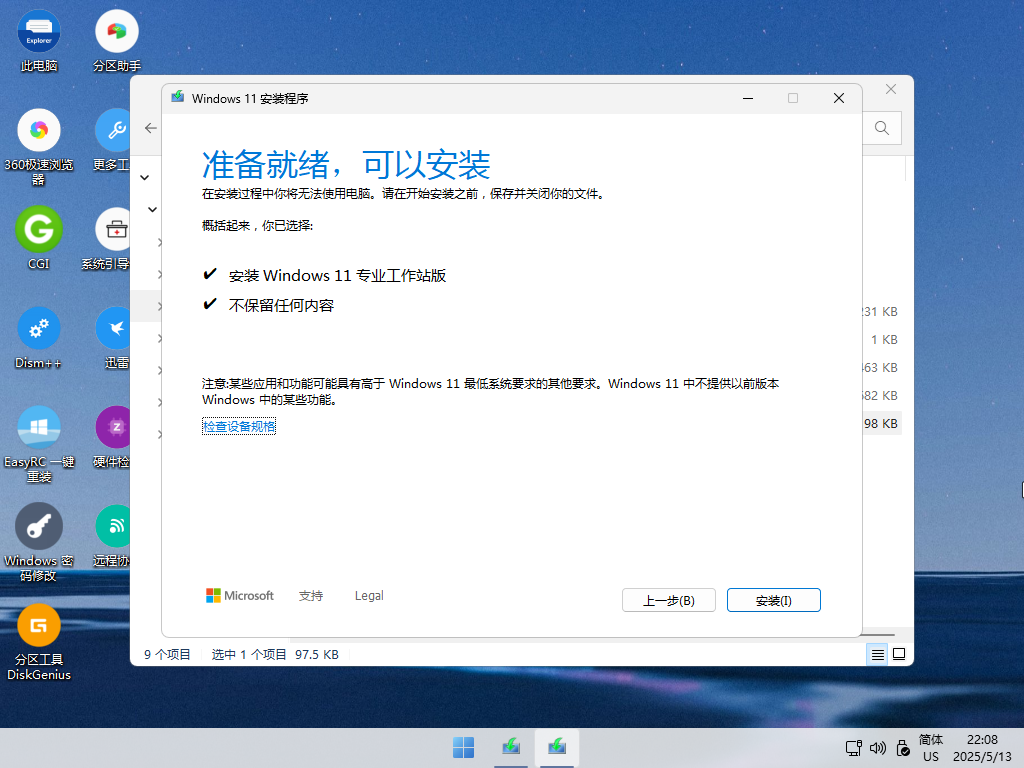Open the 支持 link in the setup footer
Viewport: 1024px width, 768px height.
click(x=311, y=596)
